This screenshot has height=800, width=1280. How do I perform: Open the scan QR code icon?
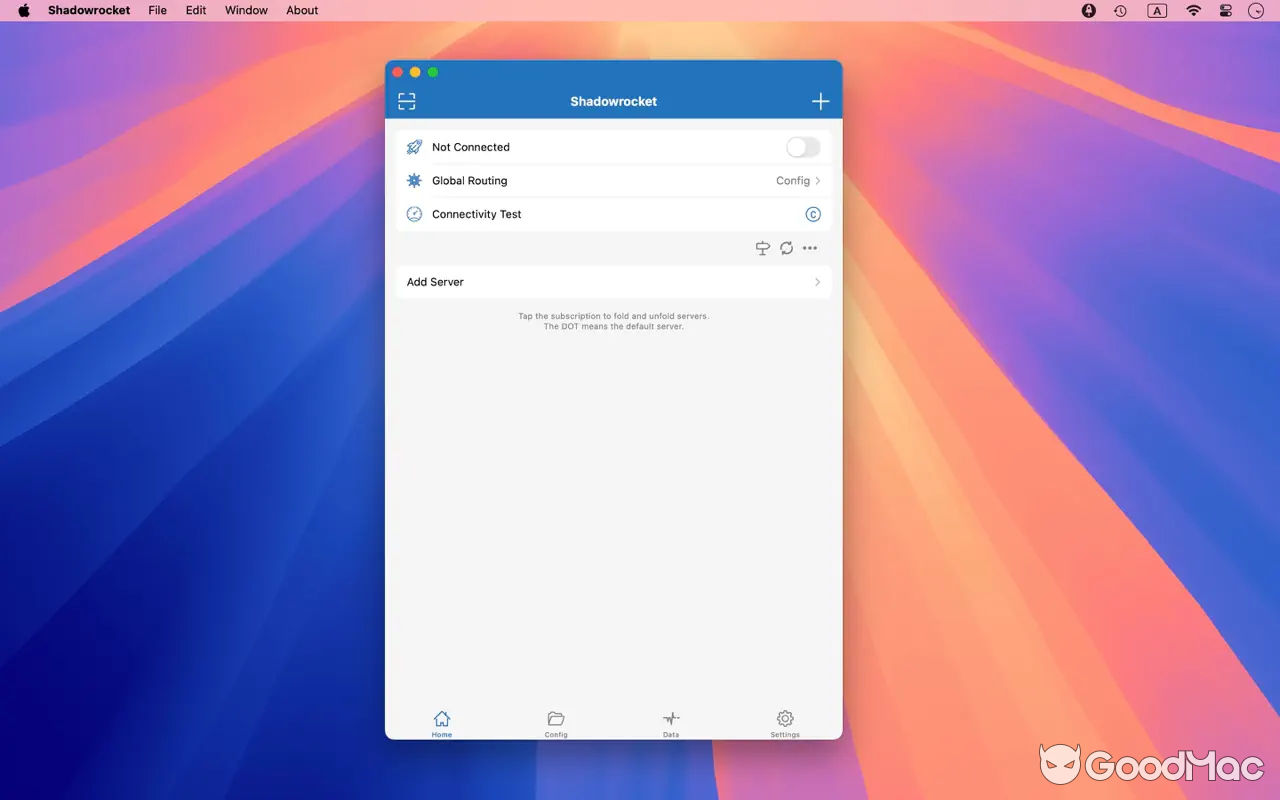[x=406, y=101]
